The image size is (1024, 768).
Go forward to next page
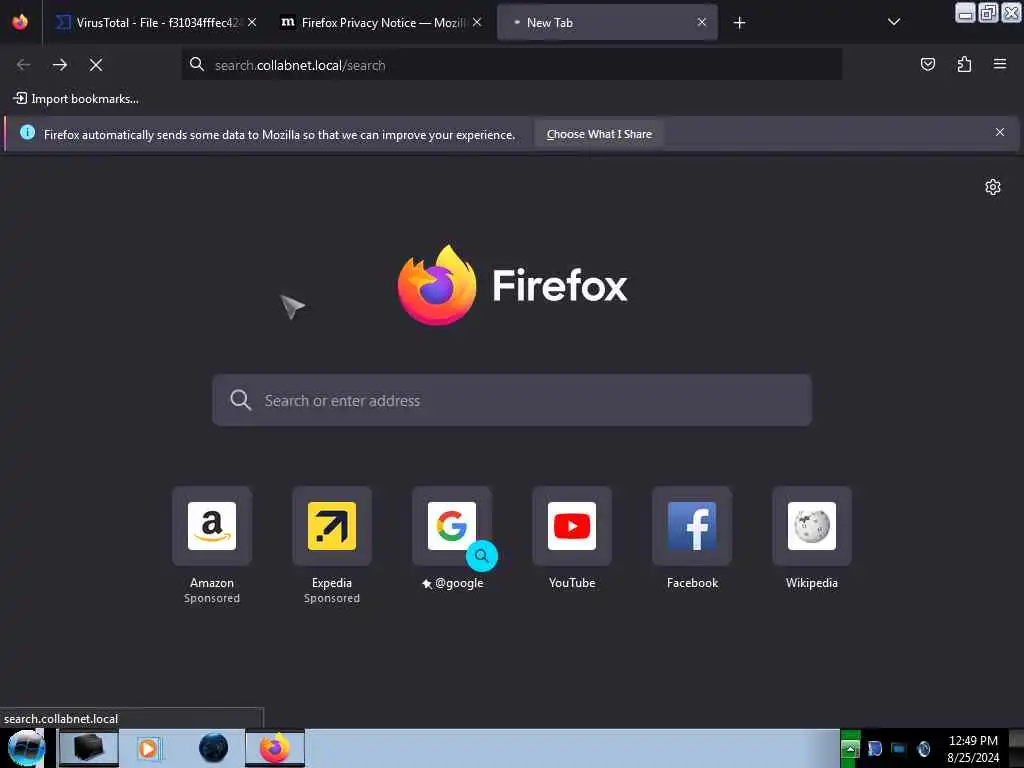coord(59,65)
